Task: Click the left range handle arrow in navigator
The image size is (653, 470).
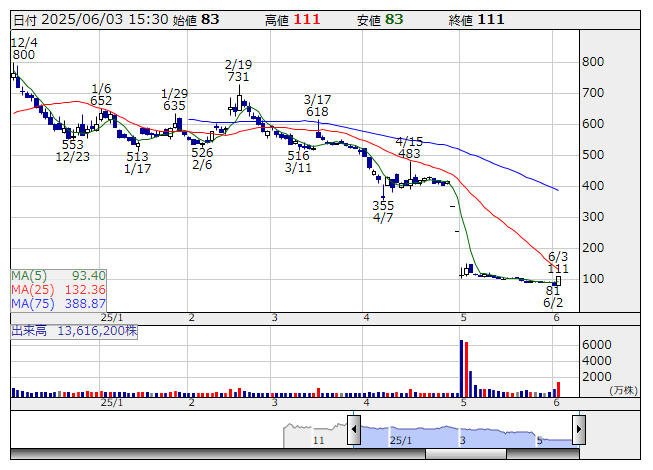Action: coord(354,429)
